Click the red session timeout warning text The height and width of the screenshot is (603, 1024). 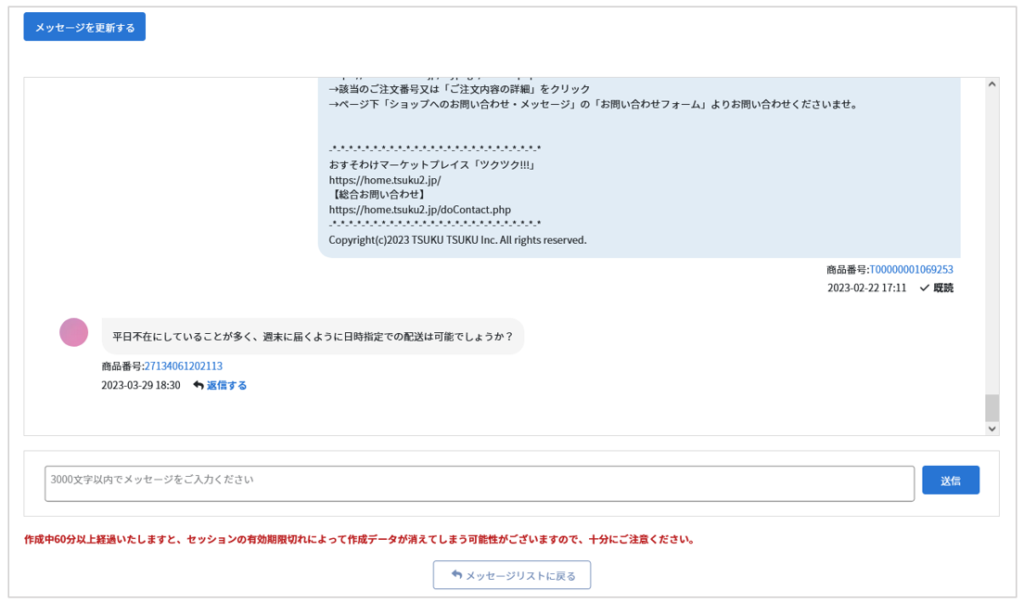359,539
